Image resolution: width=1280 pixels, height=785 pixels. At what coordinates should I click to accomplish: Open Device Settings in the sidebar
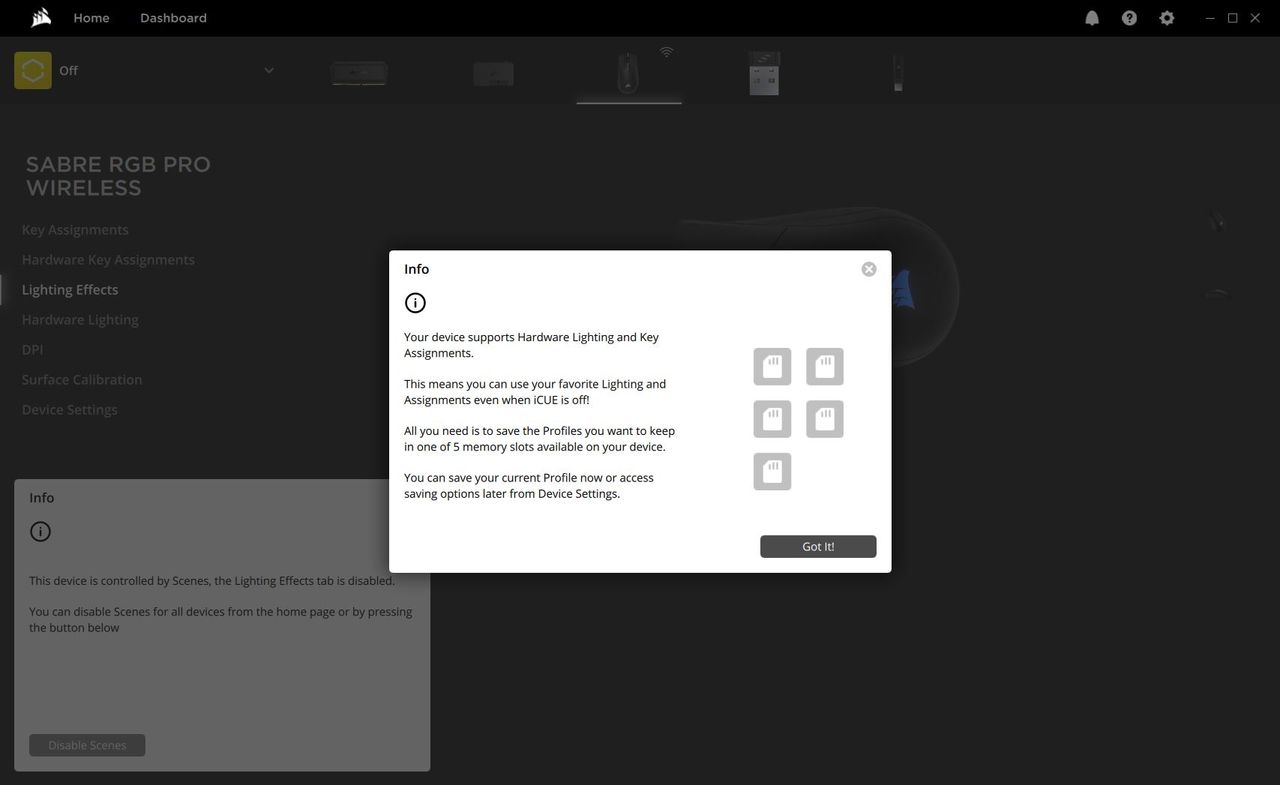(70, 410)
